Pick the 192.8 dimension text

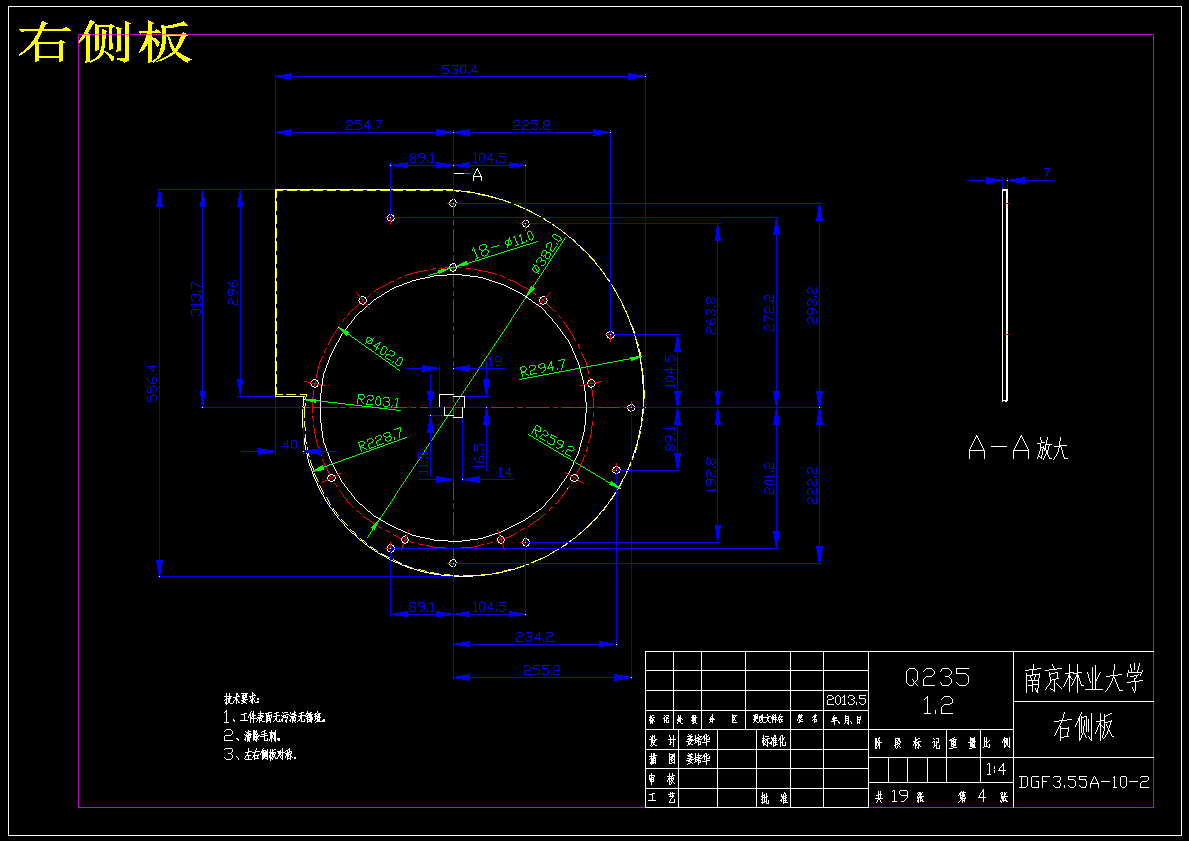tap(711, 476)
